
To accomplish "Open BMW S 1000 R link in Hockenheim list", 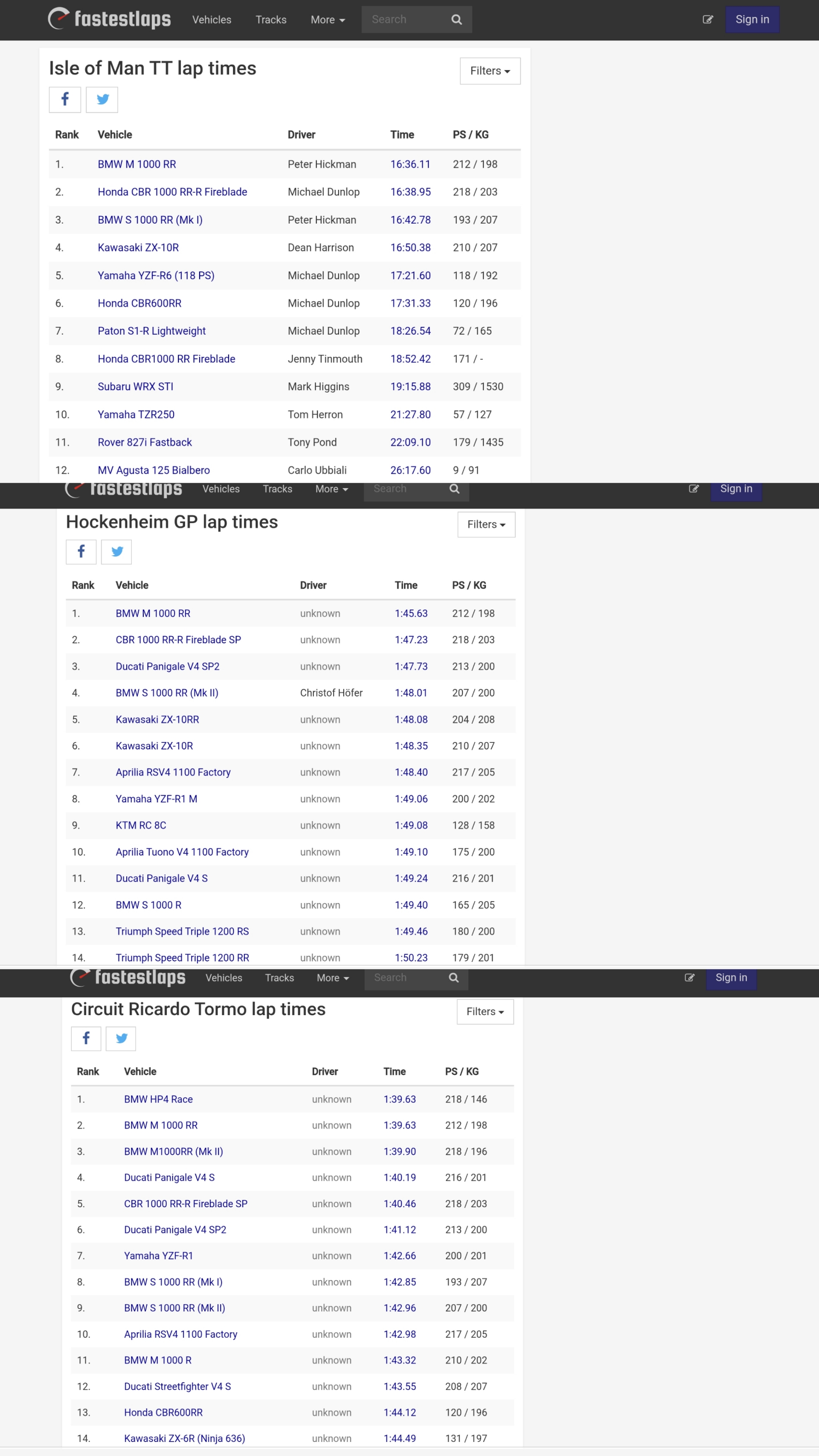I will click(x=148, y=906).
